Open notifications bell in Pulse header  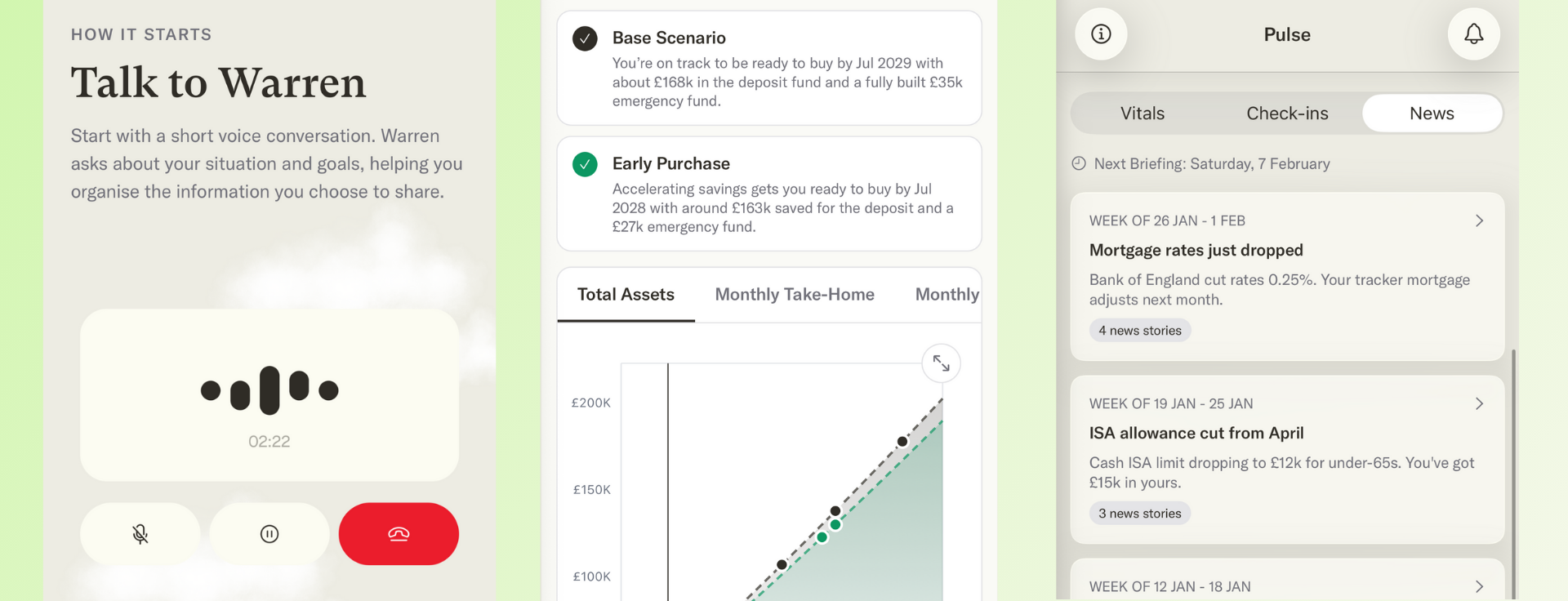coord(1473,34)
